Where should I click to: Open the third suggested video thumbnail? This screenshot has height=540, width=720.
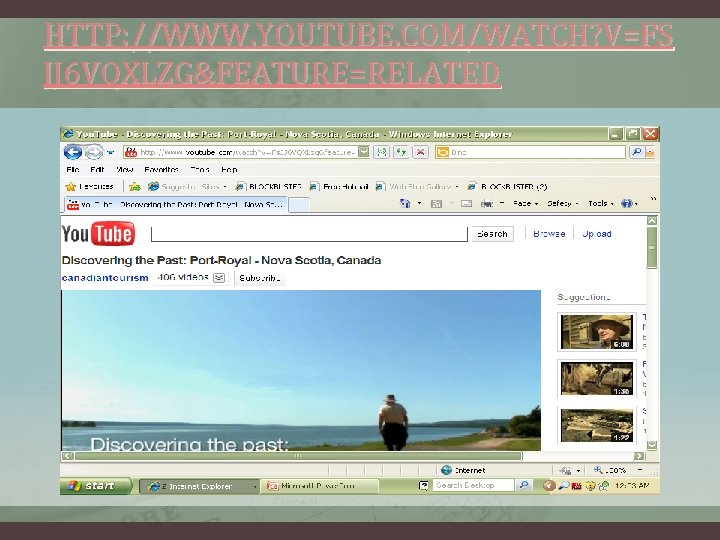tap(596, 426)
